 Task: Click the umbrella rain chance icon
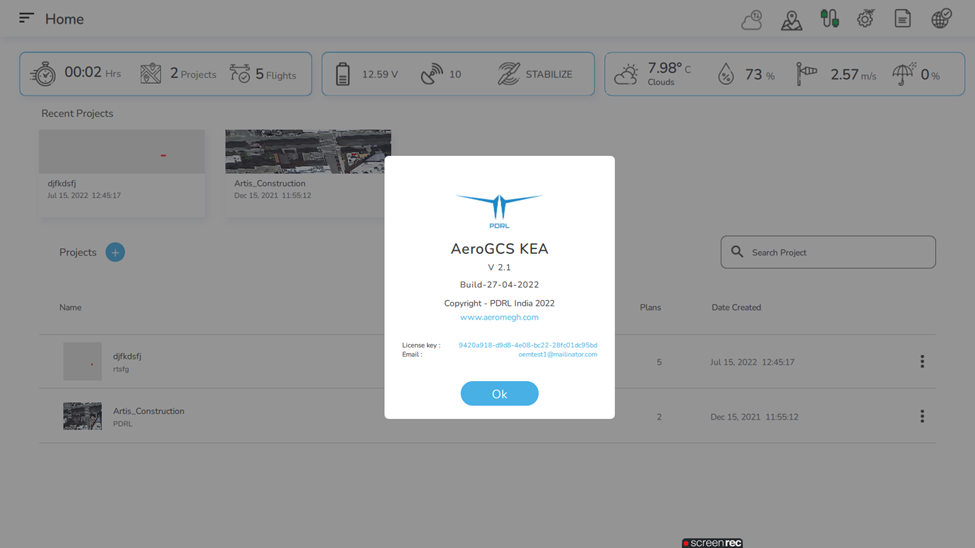coord(903,73)
